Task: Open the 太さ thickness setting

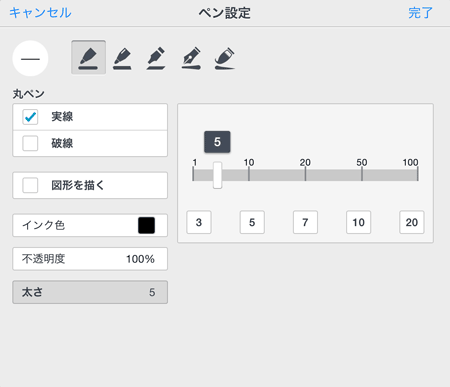Action: click(x=90, y=292)
